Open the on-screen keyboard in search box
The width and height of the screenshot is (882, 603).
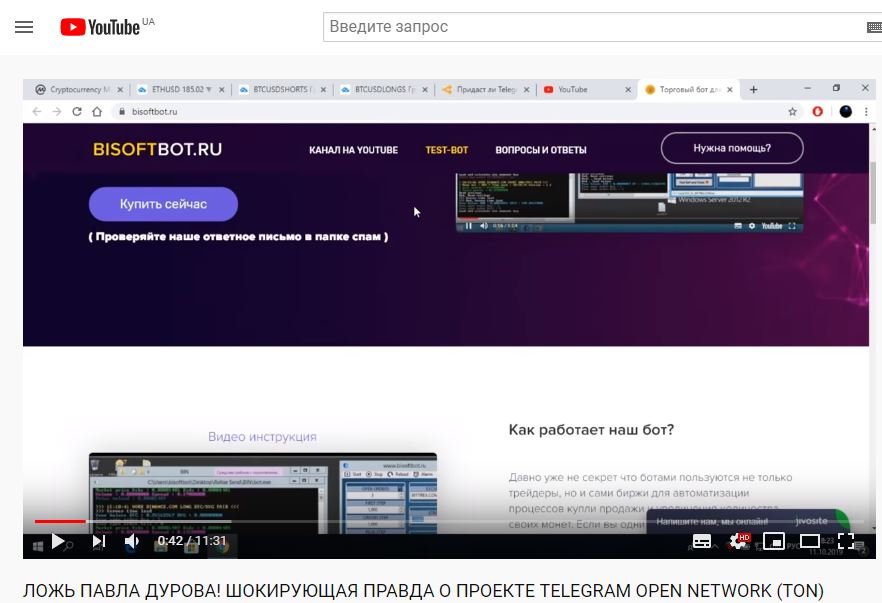(x=874, y=26)
